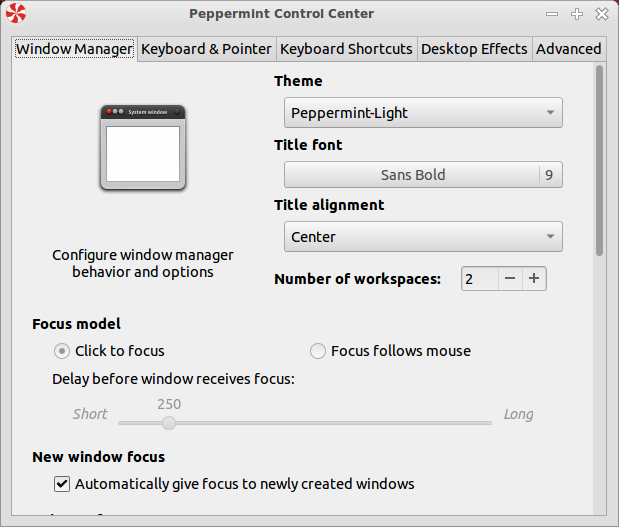Image resolution: width=619 pixels, height=527 pixels.
Task: Close the Peppermint Control Center window
Action: click(x=602, y=14)
